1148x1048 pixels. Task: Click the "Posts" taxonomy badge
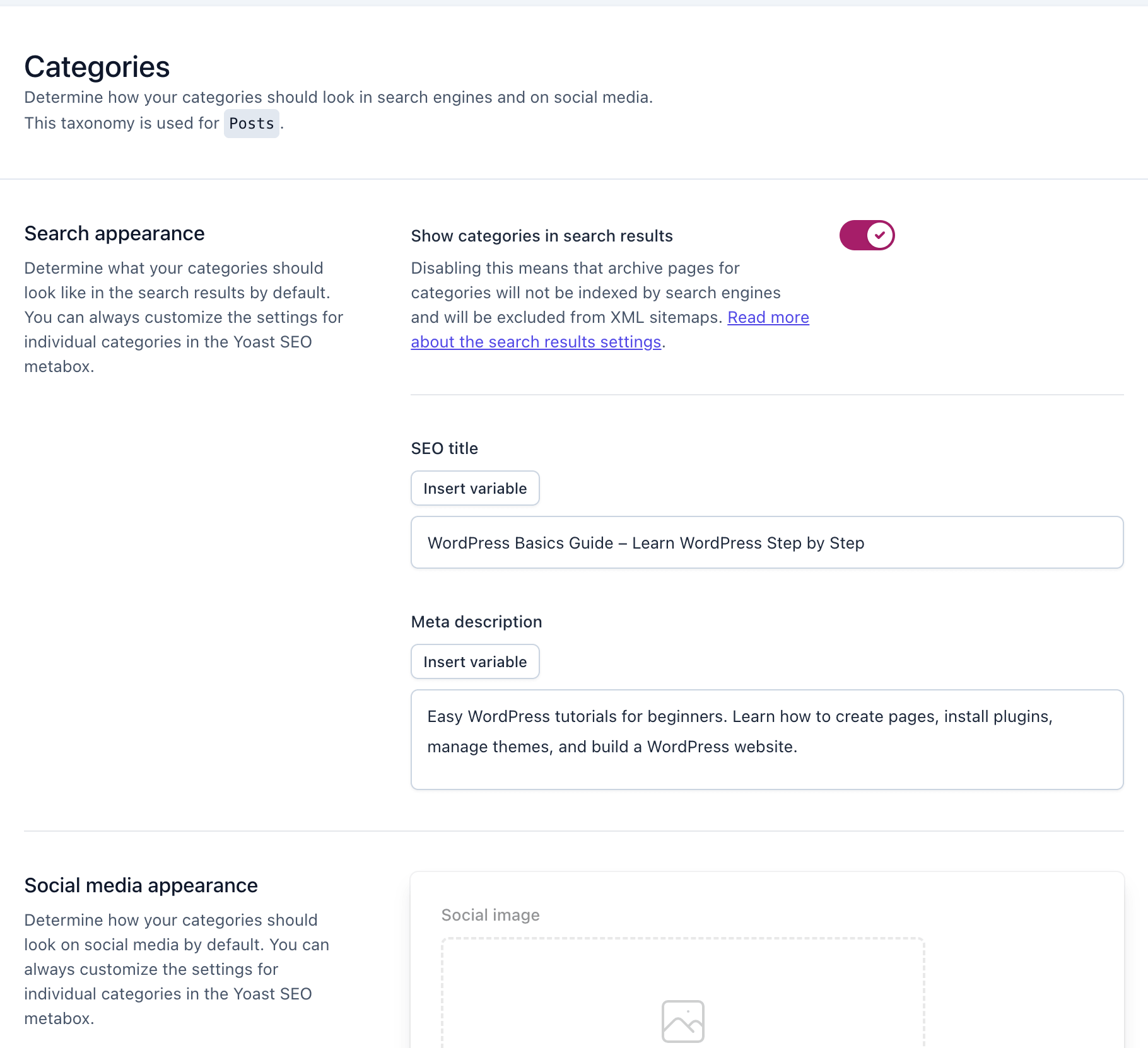click(251, 123)
